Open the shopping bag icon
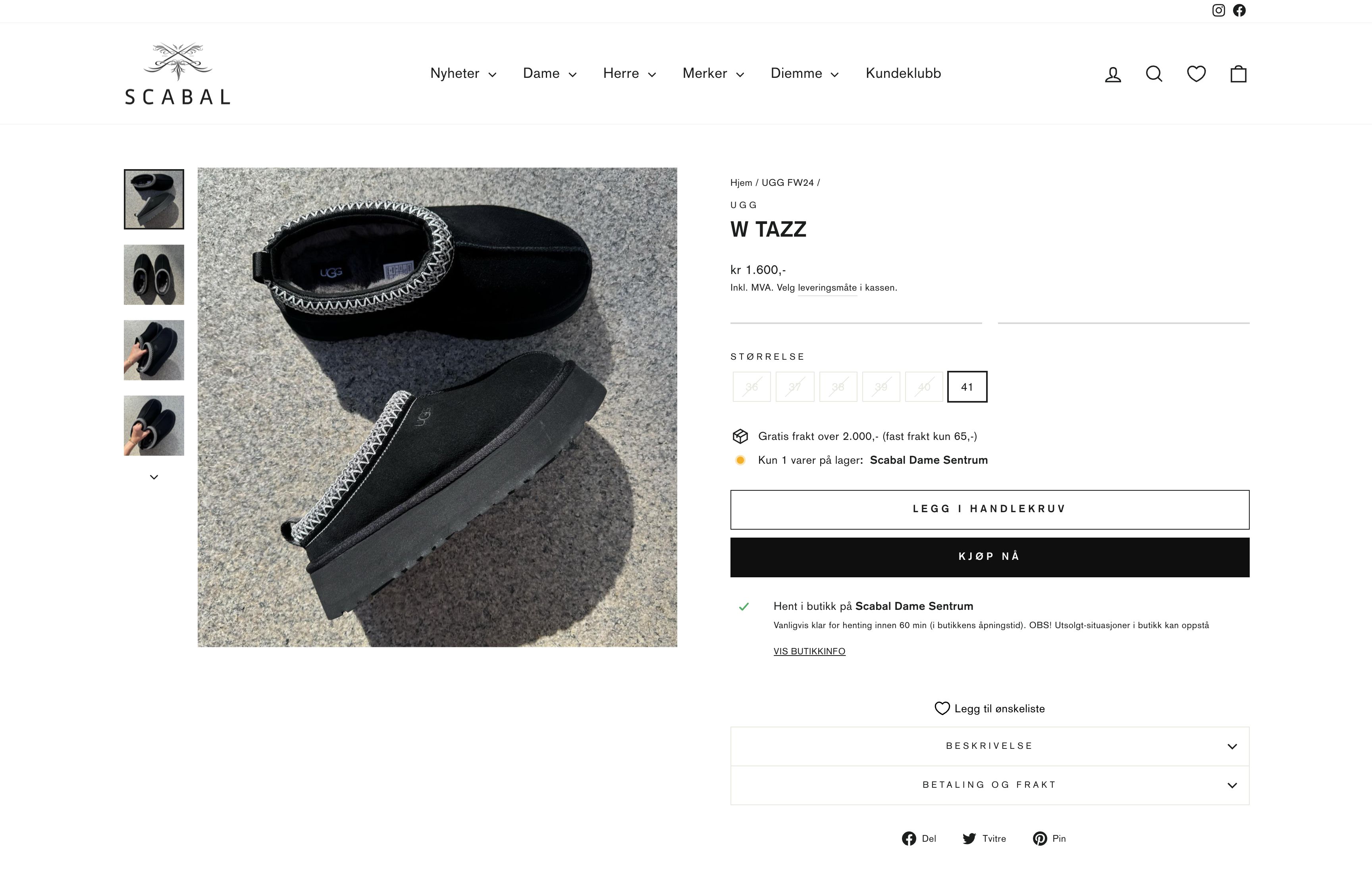Image resolution: width=1372 pixels, height=887 pixels. [x=1238, y=73]
